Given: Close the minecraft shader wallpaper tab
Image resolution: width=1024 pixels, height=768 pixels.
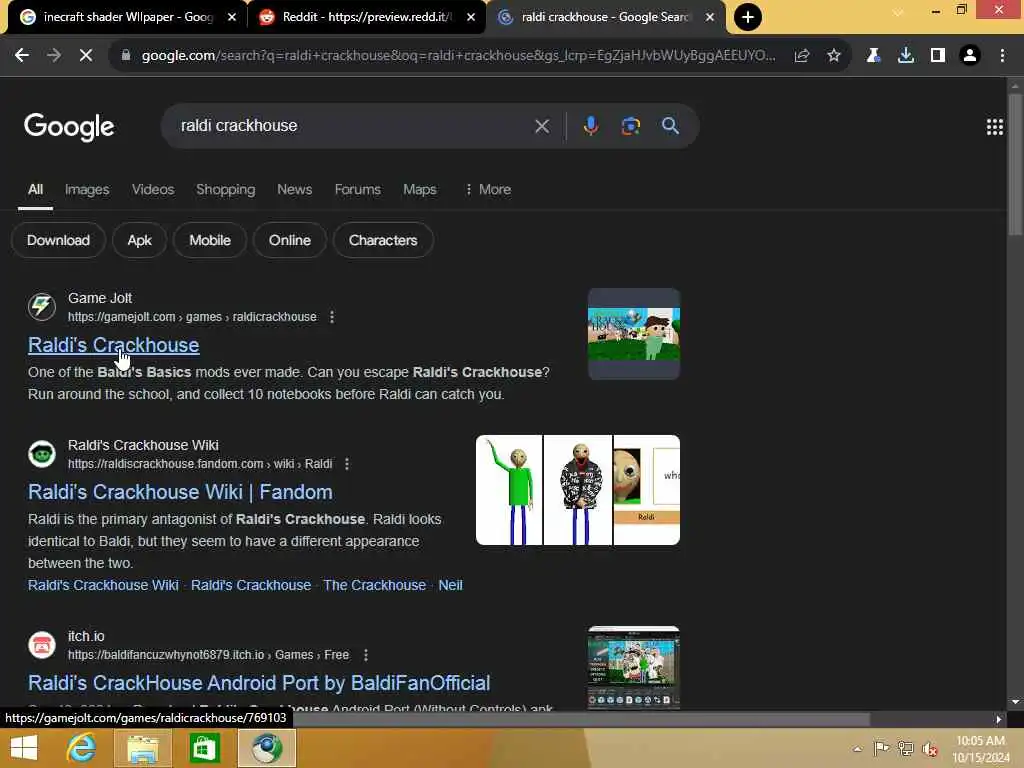Looking at the screenshot, I should [232, 17].
